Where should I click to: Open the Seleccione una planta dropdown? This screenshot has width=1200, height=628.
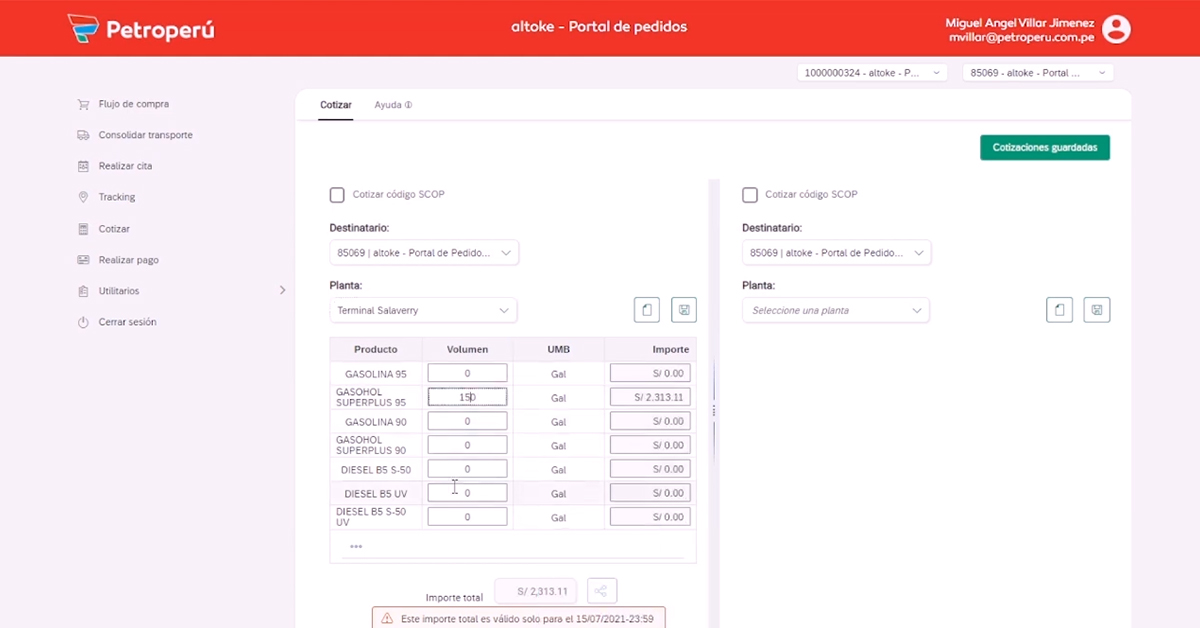(x=836, y=311)
